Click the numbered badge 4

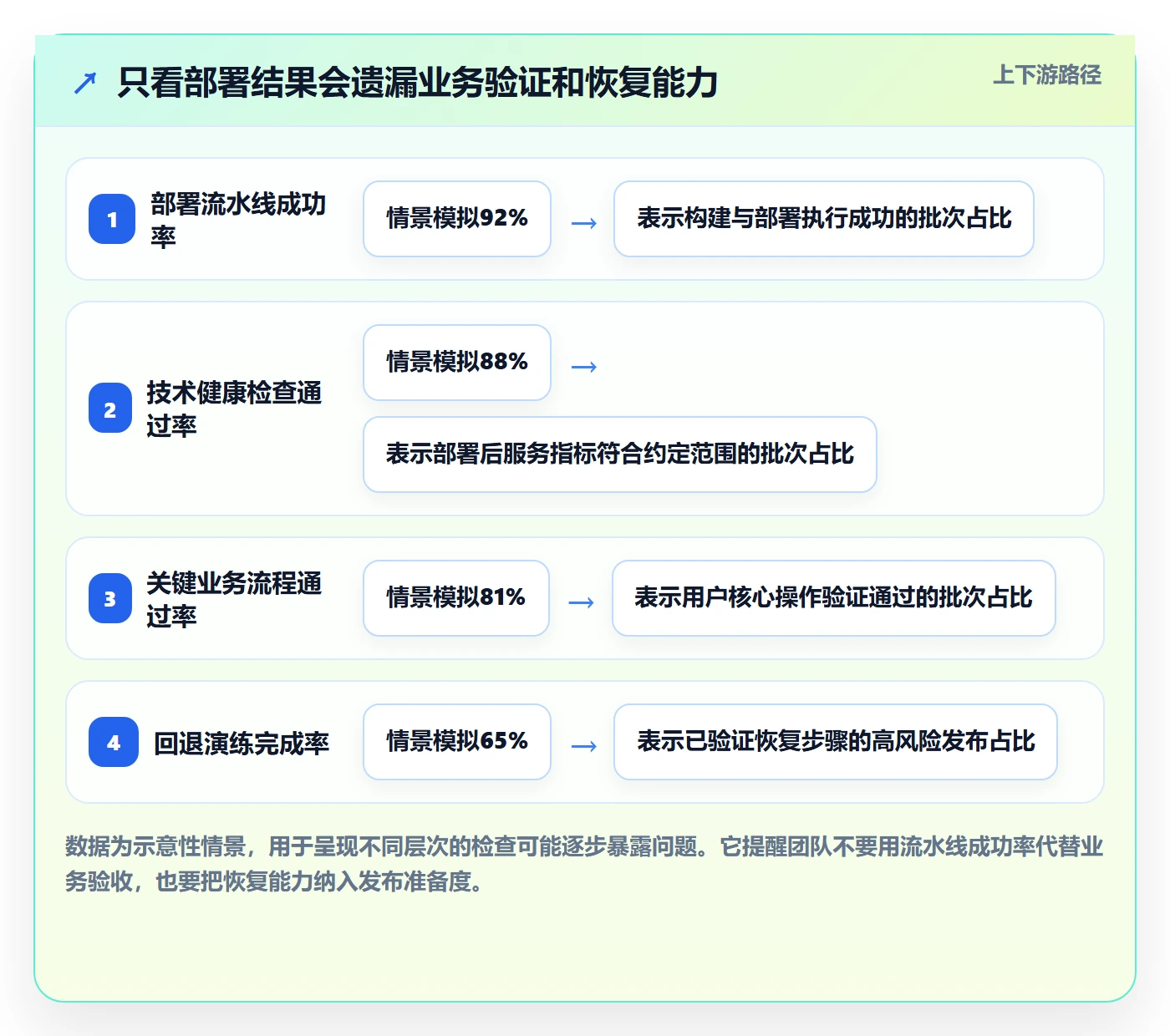[114, 742]
